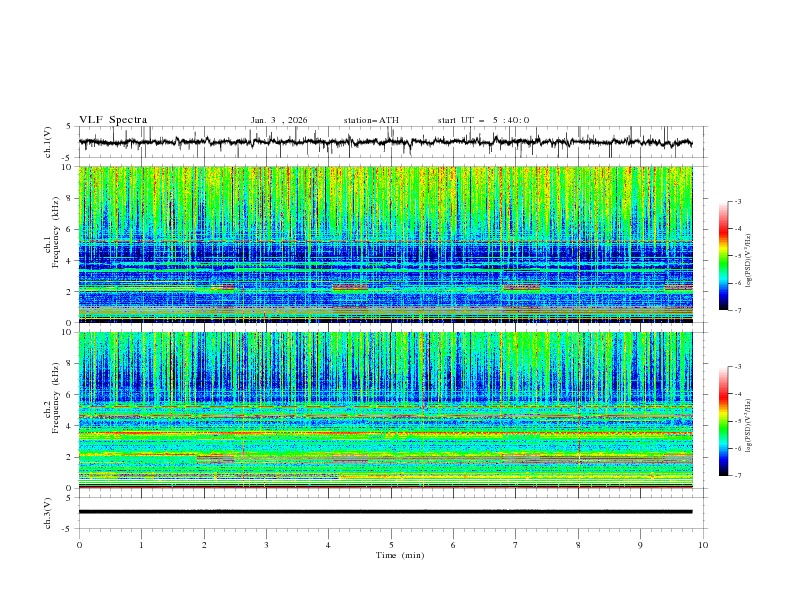
Task: Click the "4" minute tick label
Action: 329,545
